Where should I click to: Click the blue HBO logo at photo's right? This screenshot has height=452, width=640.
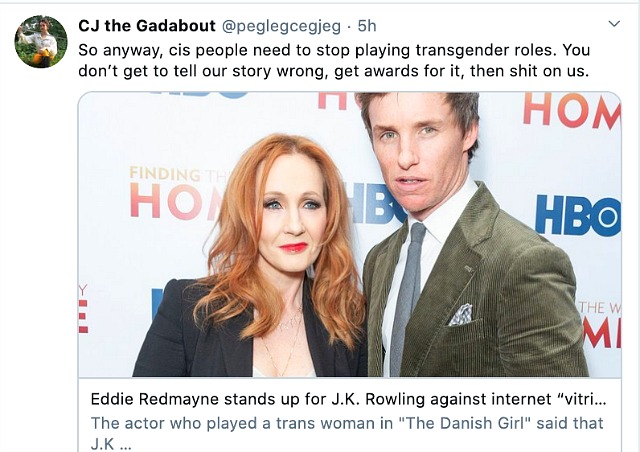coord(578,216)
